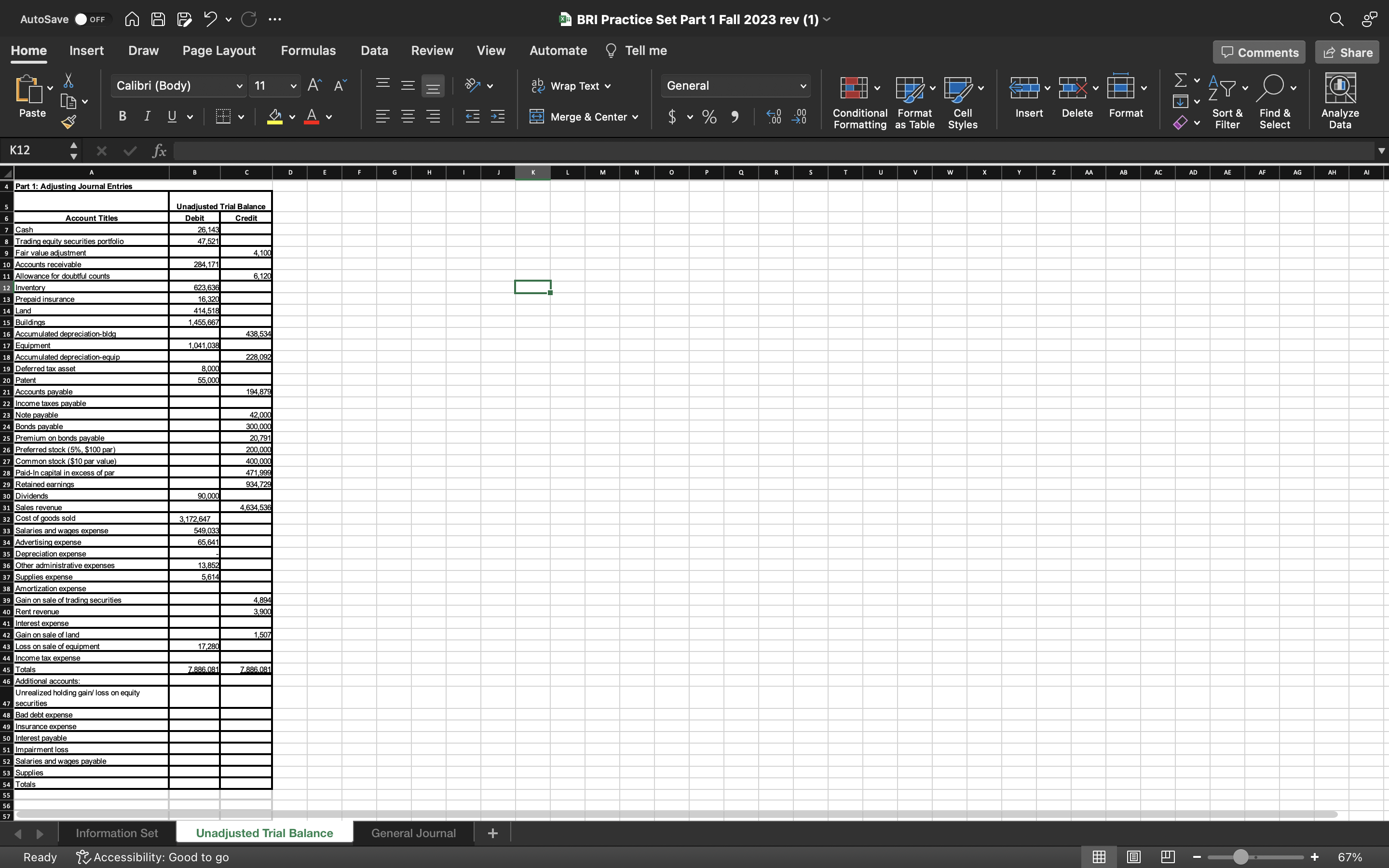Click the Conditional Formatting icon
Viewport: 1389px width, 868px height.
tap(854, 88)
